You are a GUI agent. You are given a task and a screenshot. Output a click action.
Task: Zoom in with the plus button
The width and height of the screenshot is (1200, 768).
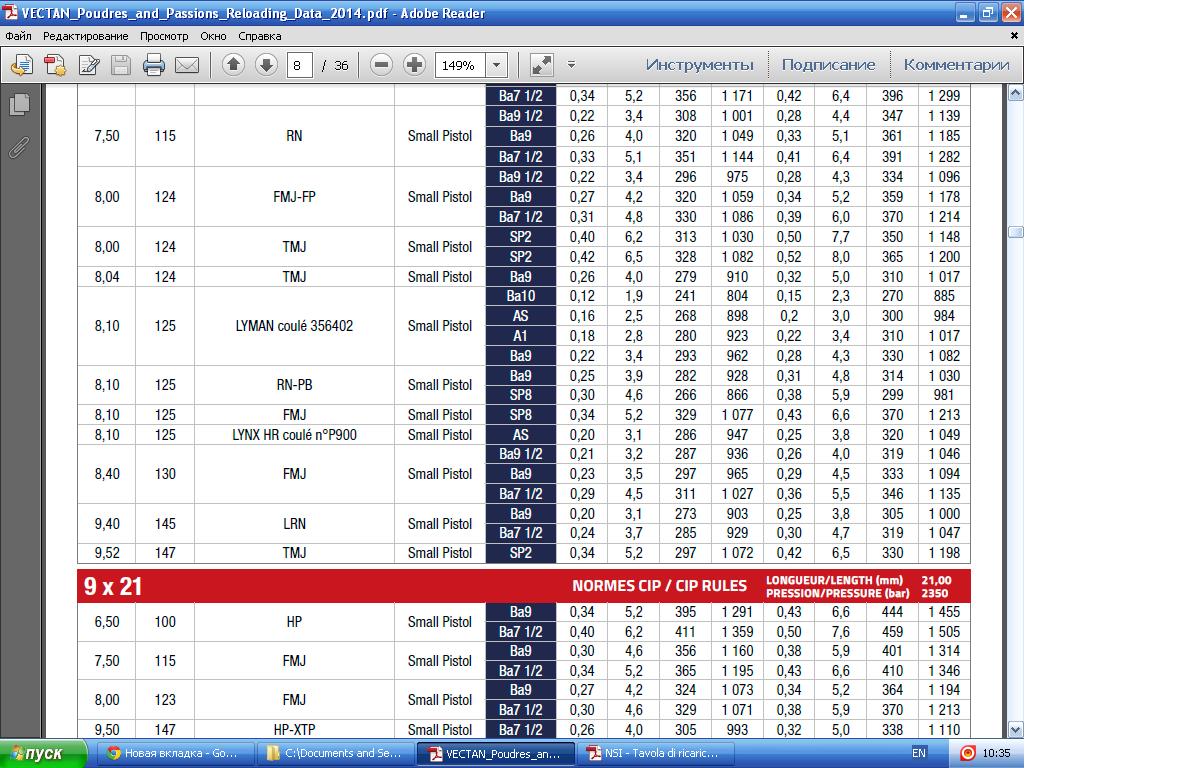click(414, 65)
